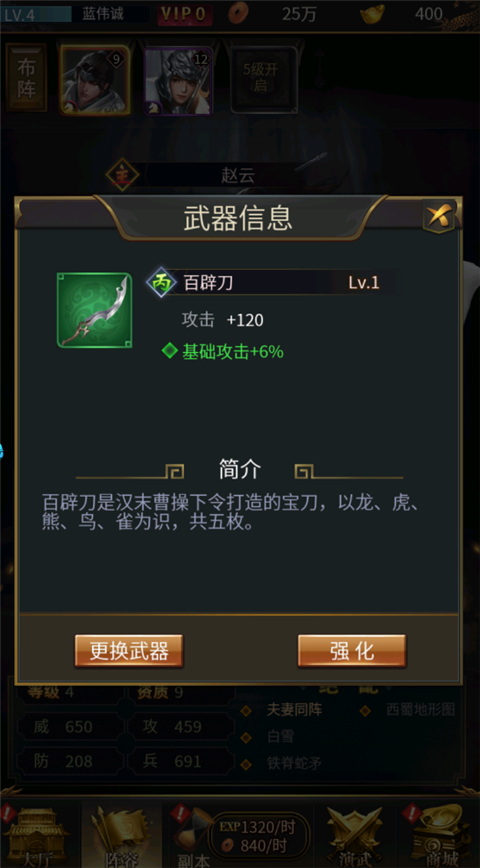This screenshot has width=480, height=868.
Task: Tap the copper coin currency icon
Action: [239, 13]
